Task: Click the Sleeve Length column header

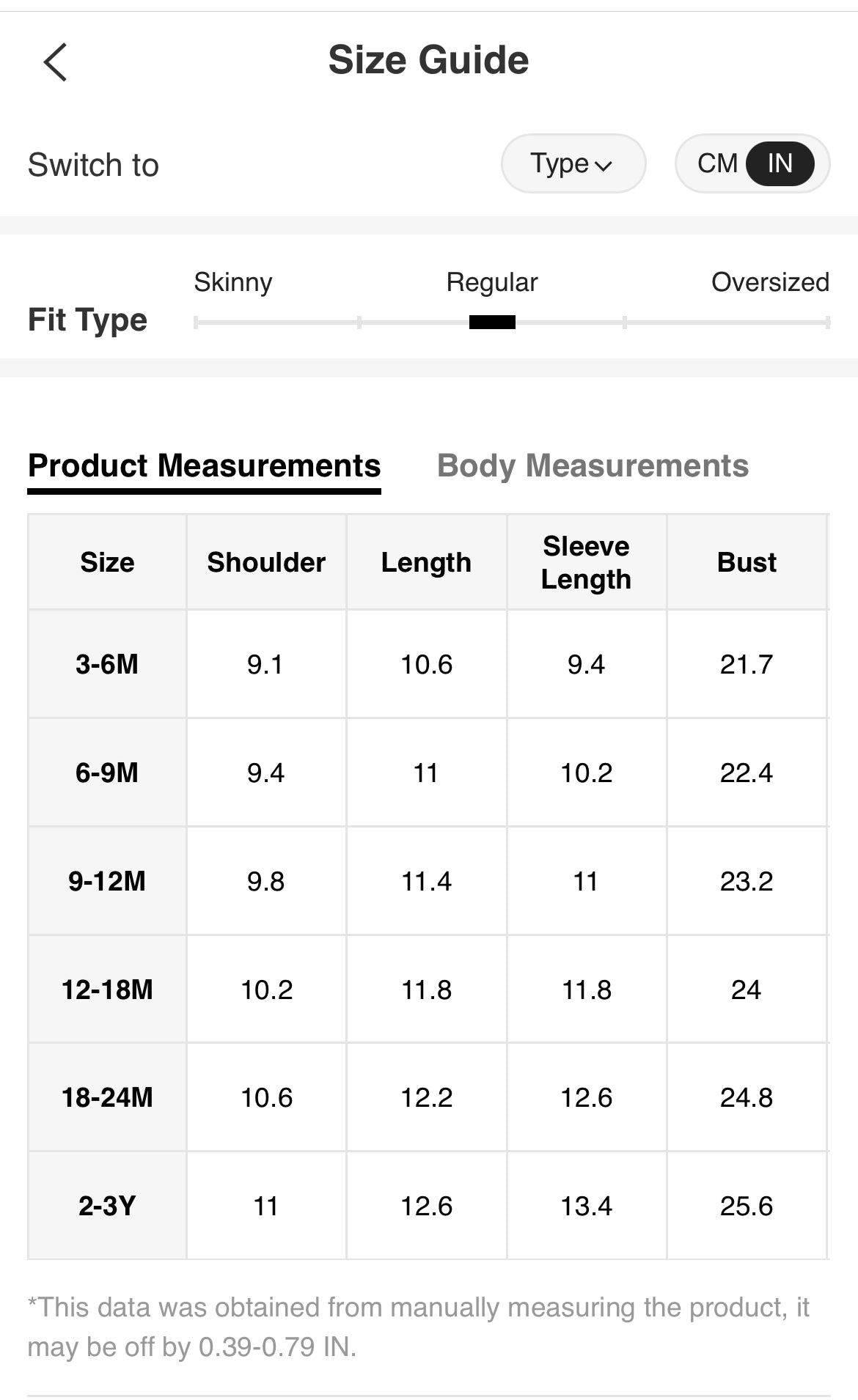Action: (x=586, y=562)
